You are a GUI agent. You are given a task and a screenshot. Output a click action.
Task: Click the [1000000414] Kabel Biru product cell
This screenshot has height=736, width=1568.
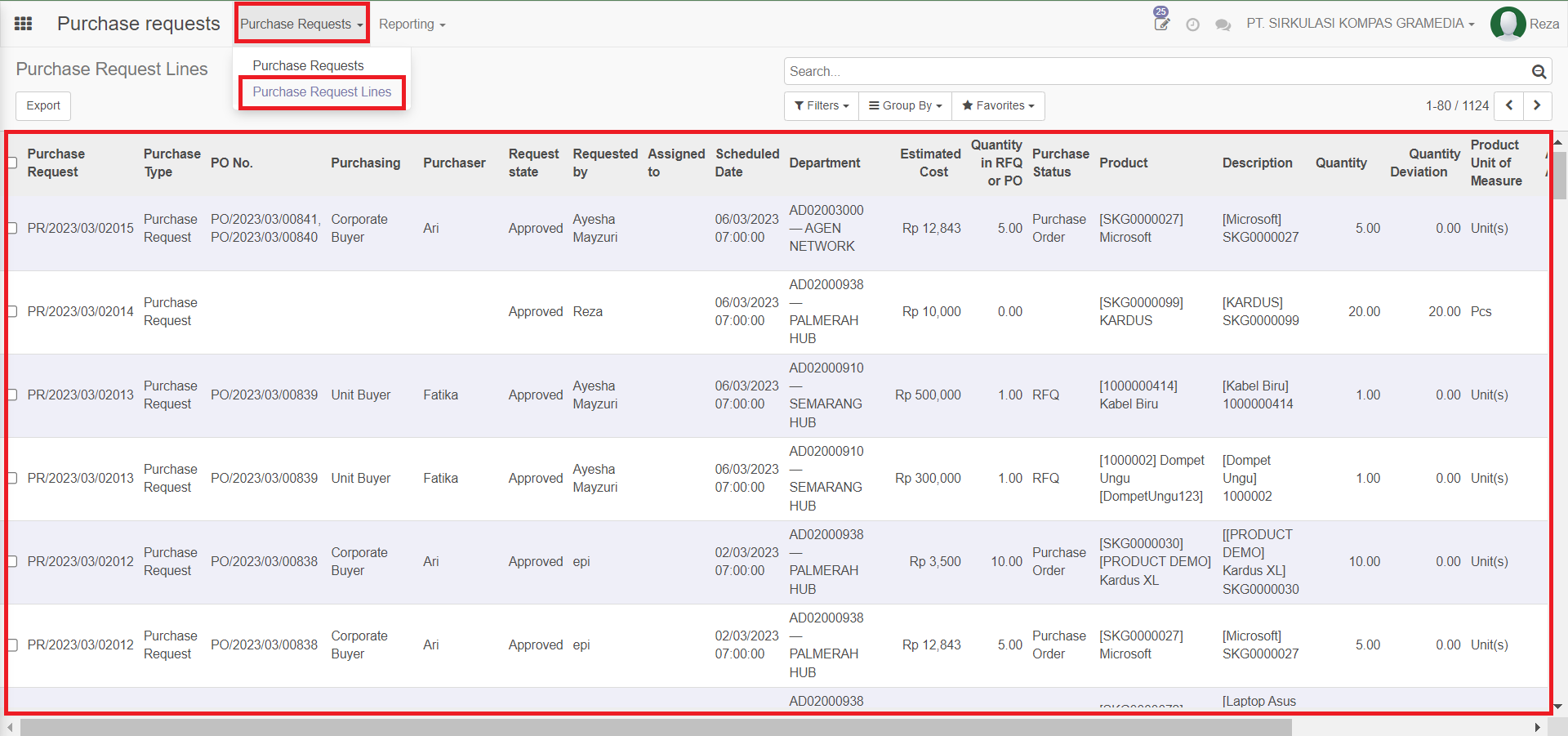coord(1138,395)
